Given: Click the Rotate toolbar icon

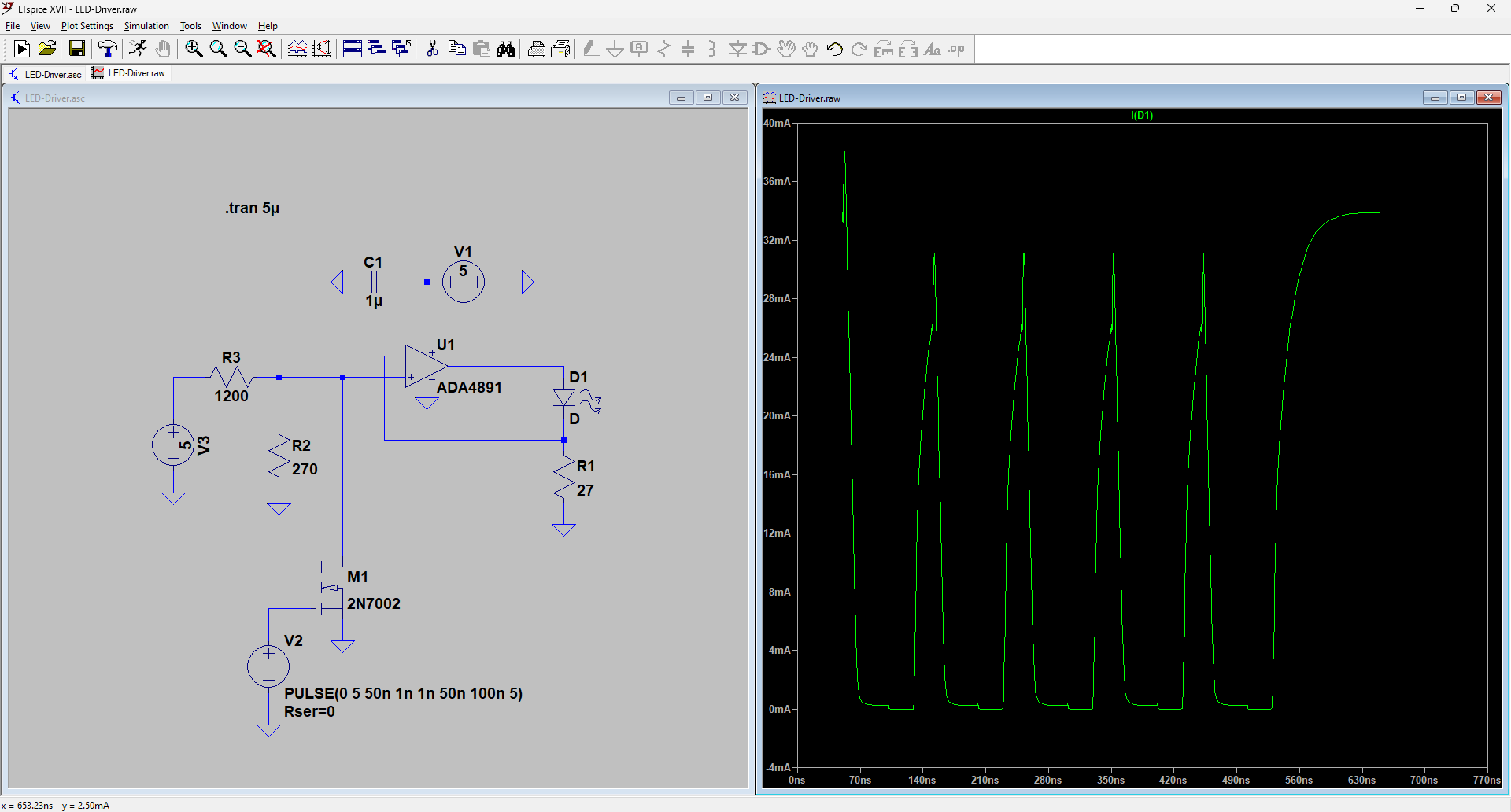Looking at the screenshot, I should tap(884, 49).
